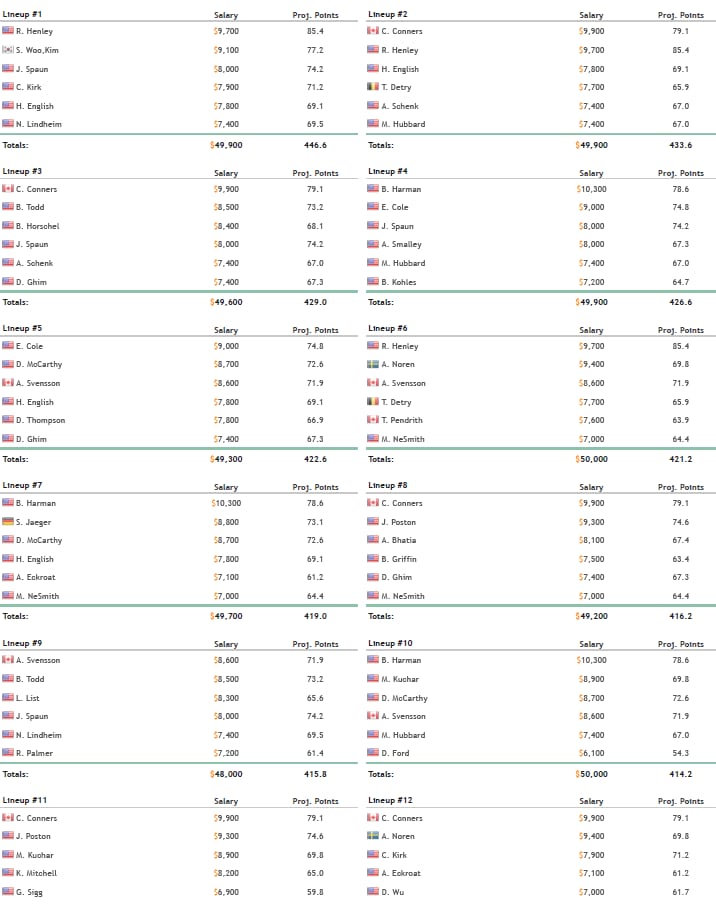Click the South Korea flag beside S. Woo Kim

[7, 50]
